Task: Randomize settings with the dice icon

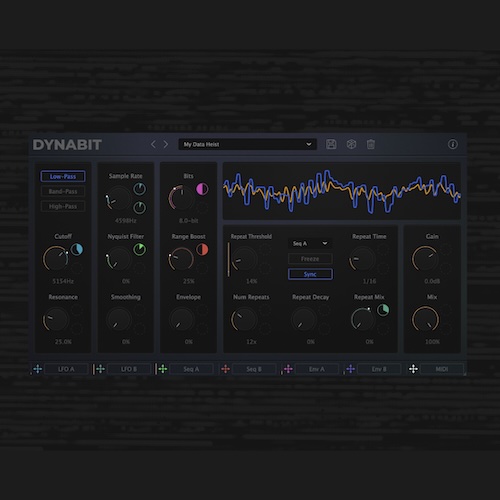Action: 351,144
